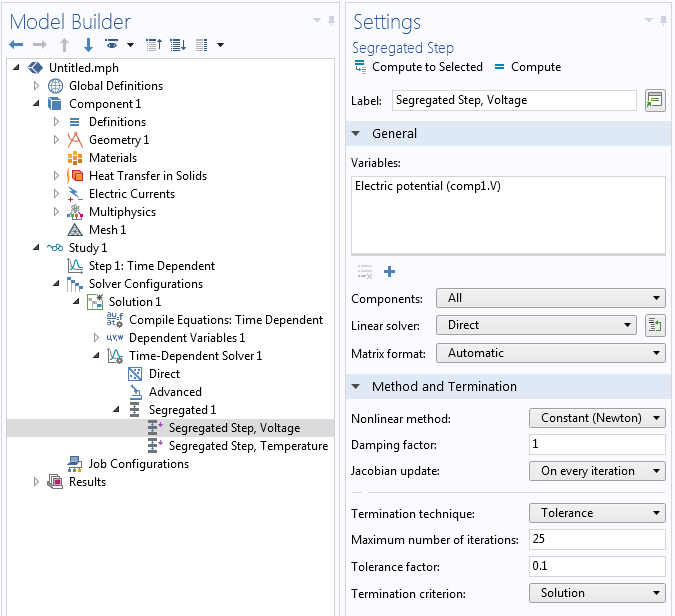Viewport: 675px width, 616px height.
Task: Click the linear solver go-to-source icon
Action: 655,325
